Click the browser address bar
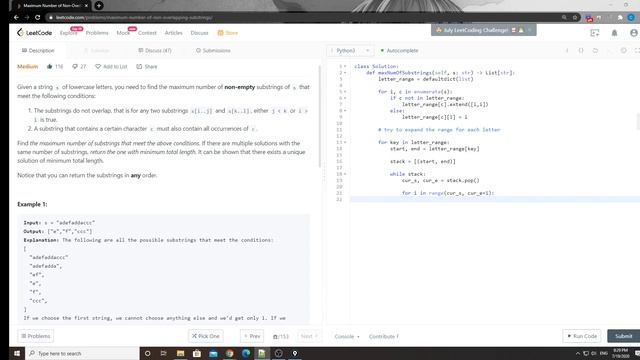640x360 pixels. pos(302,18)
